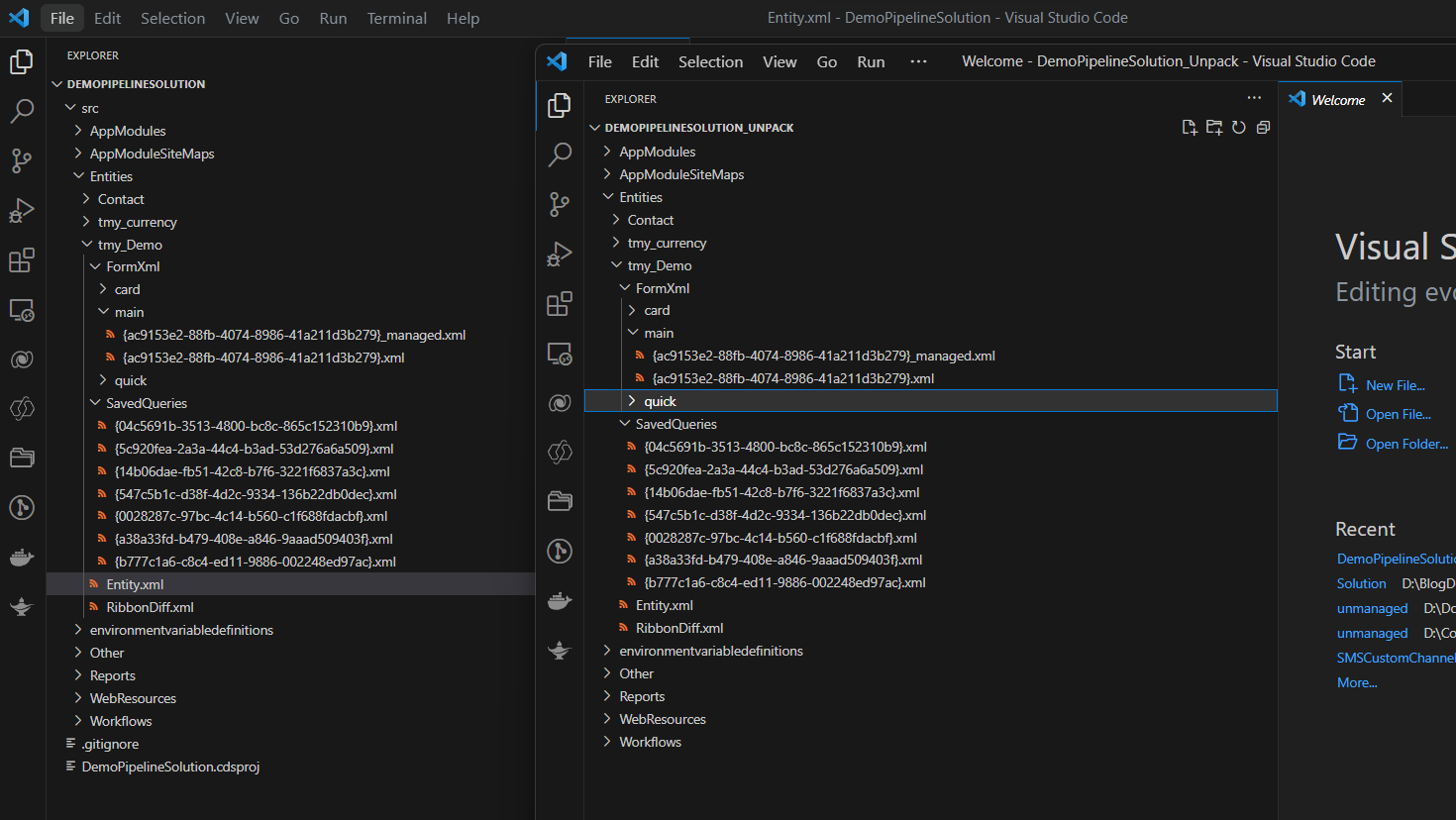
Task: Open the Go menu in the Unpack window
Action: point(826,61)
